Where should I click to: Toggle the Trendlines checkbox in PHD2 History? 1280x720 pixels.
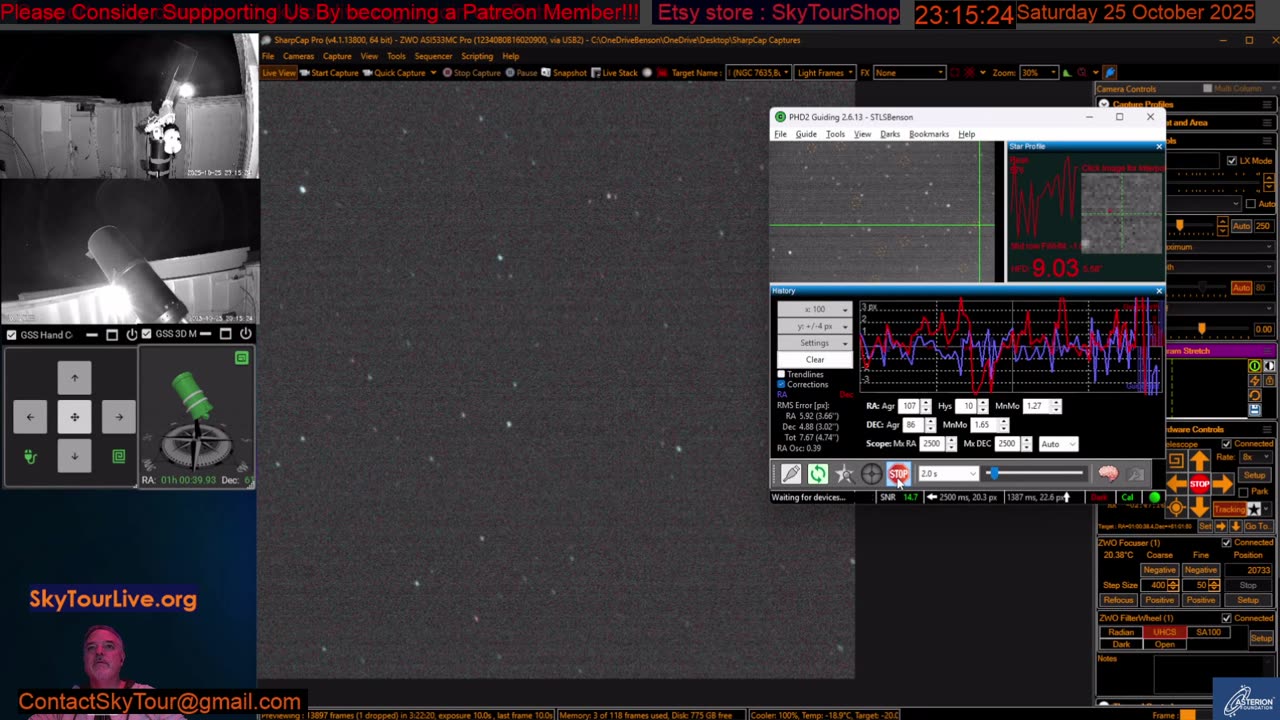[x=781, y=374]
